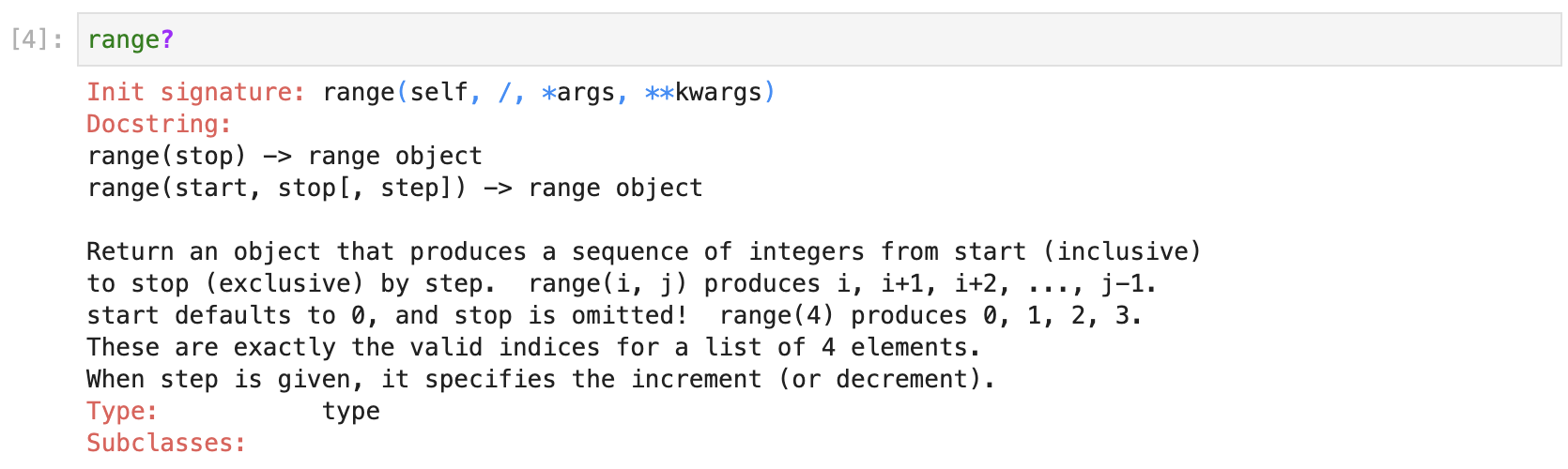This screenshot has height=469, width=1568.
Task: Click the line starting "These are exactly"
Action: pyautogui.click(x=533, y=347)
